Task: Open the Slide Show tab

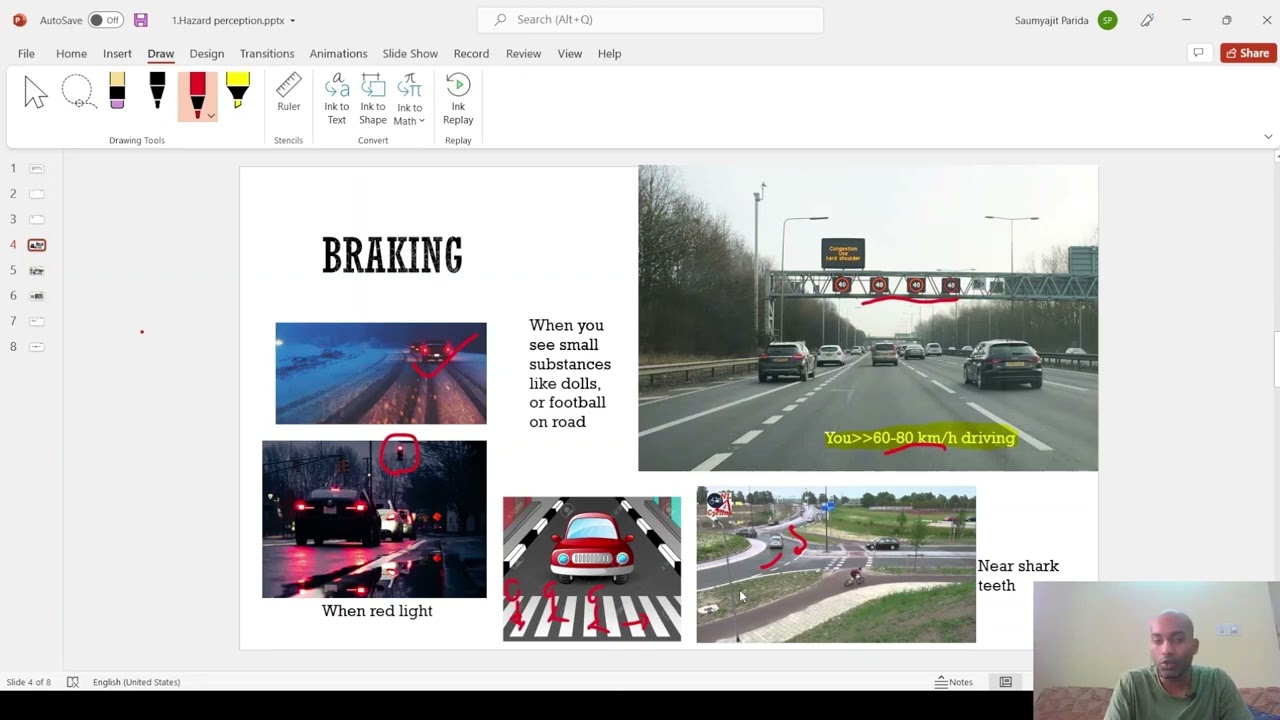Action: [410, 54]
